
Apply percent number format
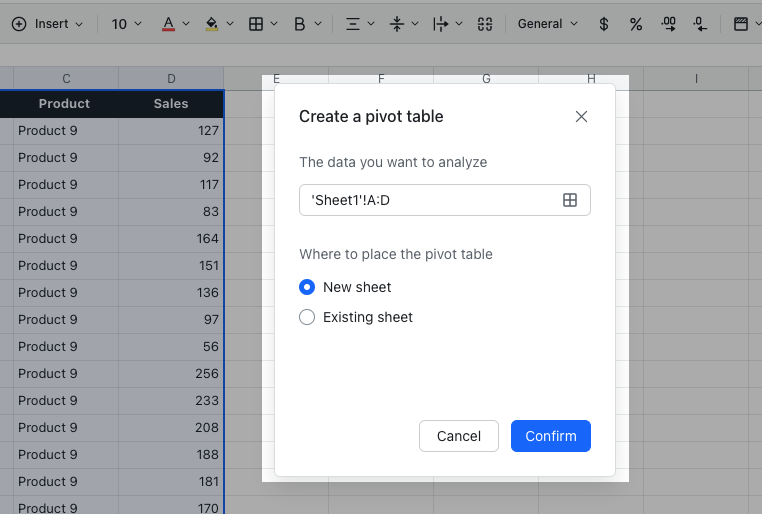635,23
